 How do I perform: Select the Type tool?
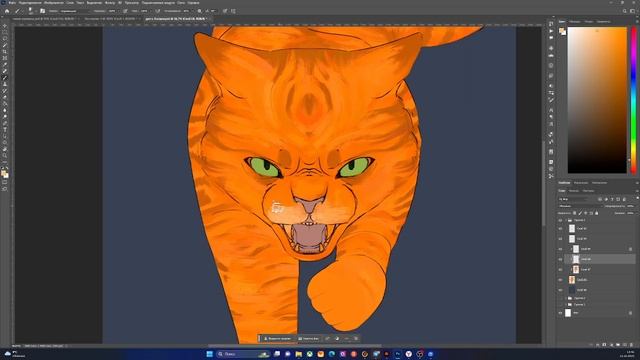(5, 130)
